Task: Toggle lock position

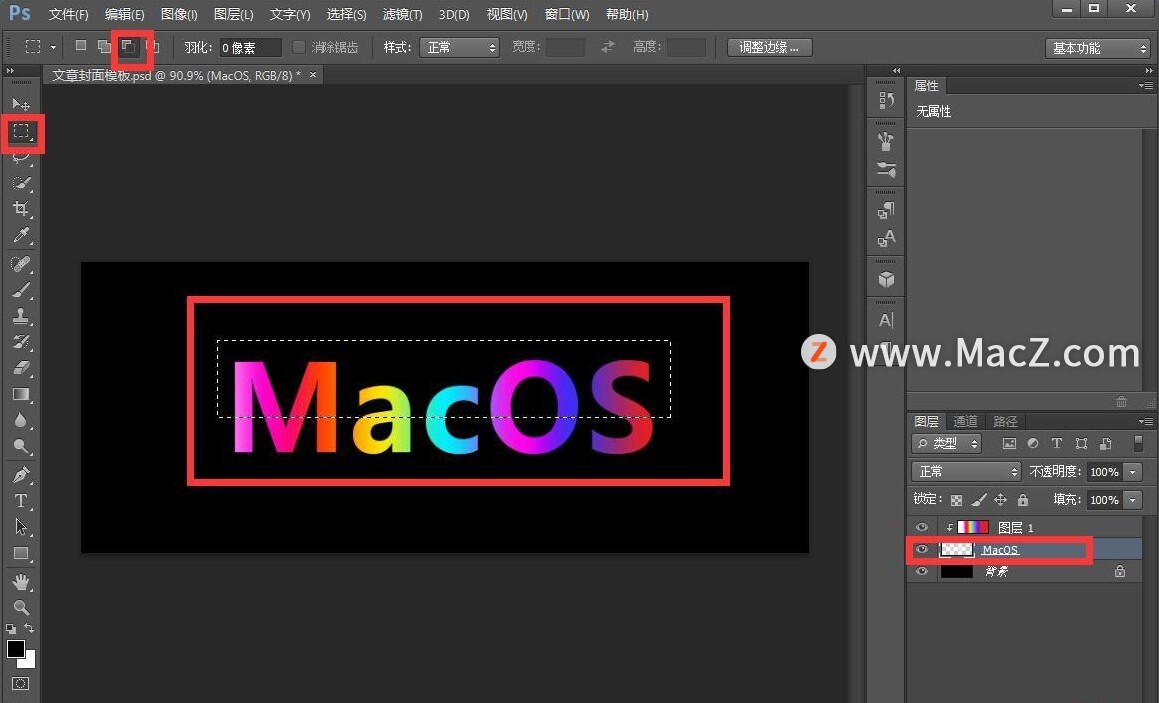Action: click(1000, 500)
